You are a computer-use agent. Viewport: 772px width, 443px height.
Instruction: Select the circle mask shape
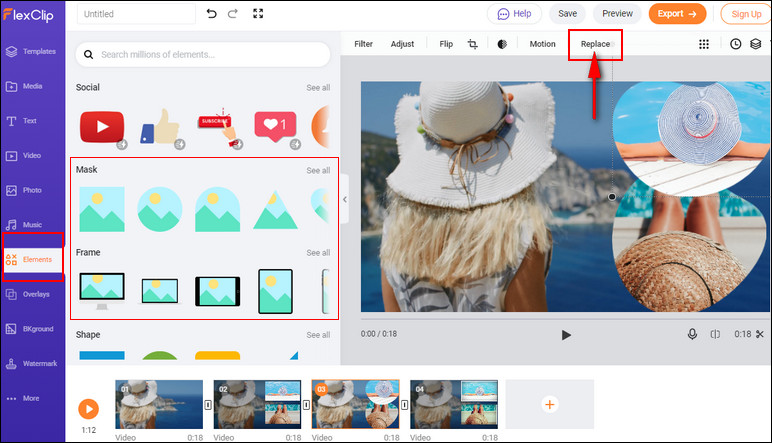point(160,209)
